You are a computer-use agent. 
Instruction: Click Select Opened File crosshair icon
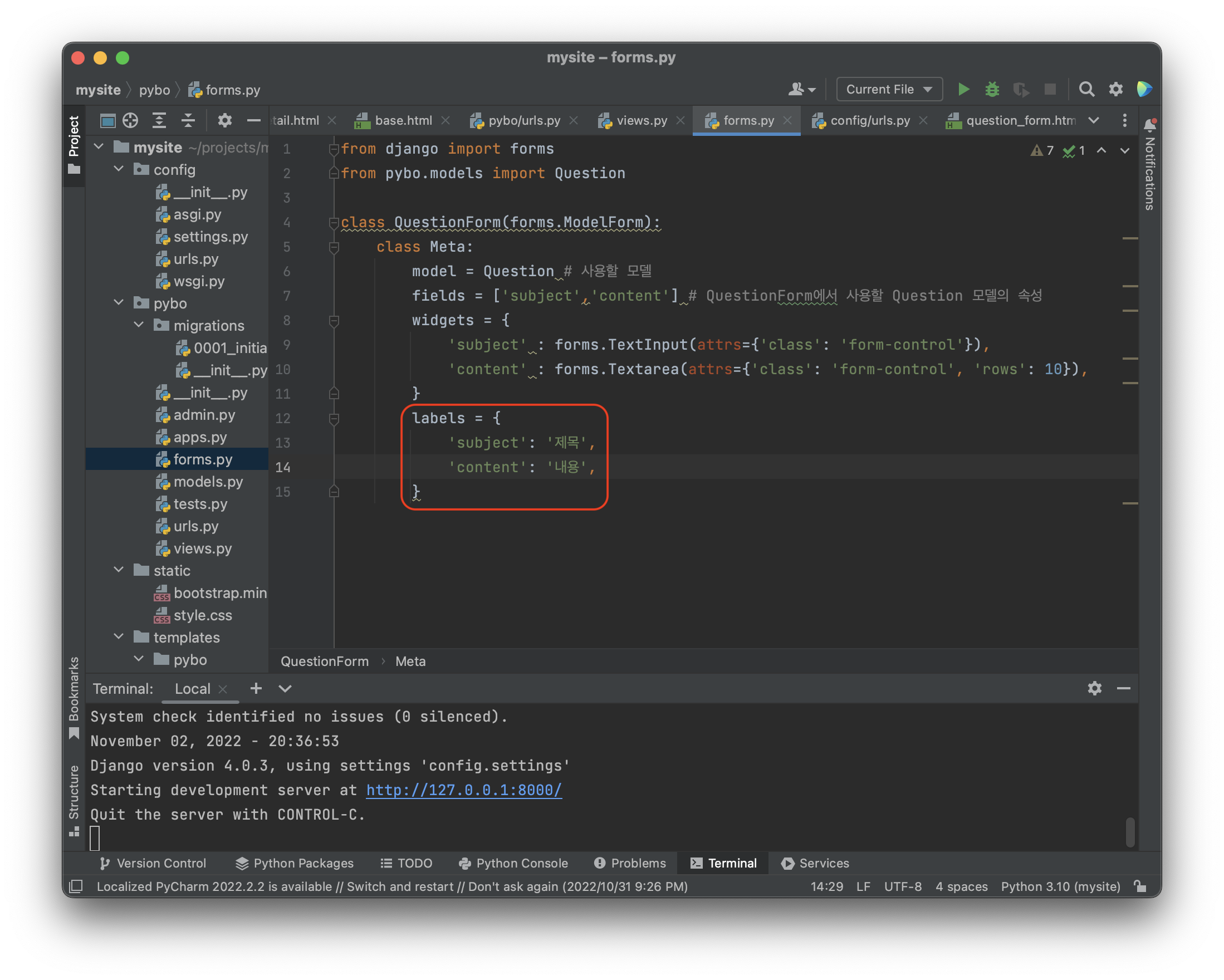(x=130, y=120)
